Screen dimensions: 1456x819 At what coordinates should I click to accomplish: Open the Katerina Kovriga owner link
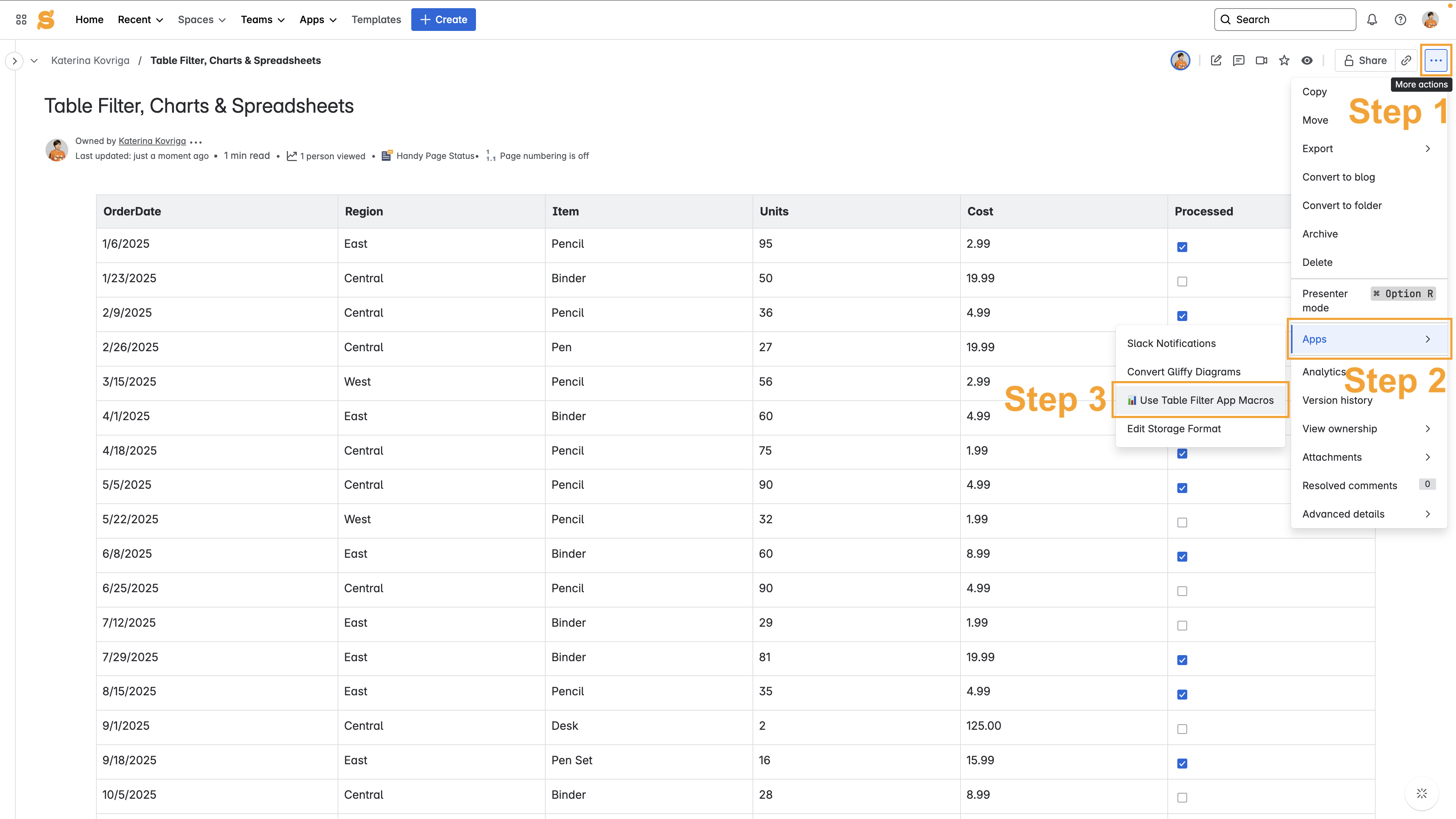152,141
